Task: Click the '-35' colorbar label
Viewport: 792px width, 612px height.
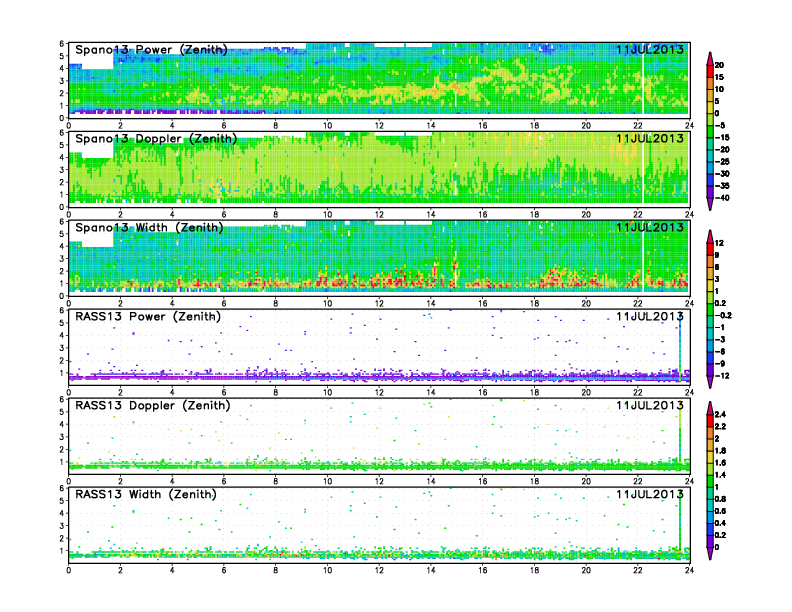Action: pos(722,186)
